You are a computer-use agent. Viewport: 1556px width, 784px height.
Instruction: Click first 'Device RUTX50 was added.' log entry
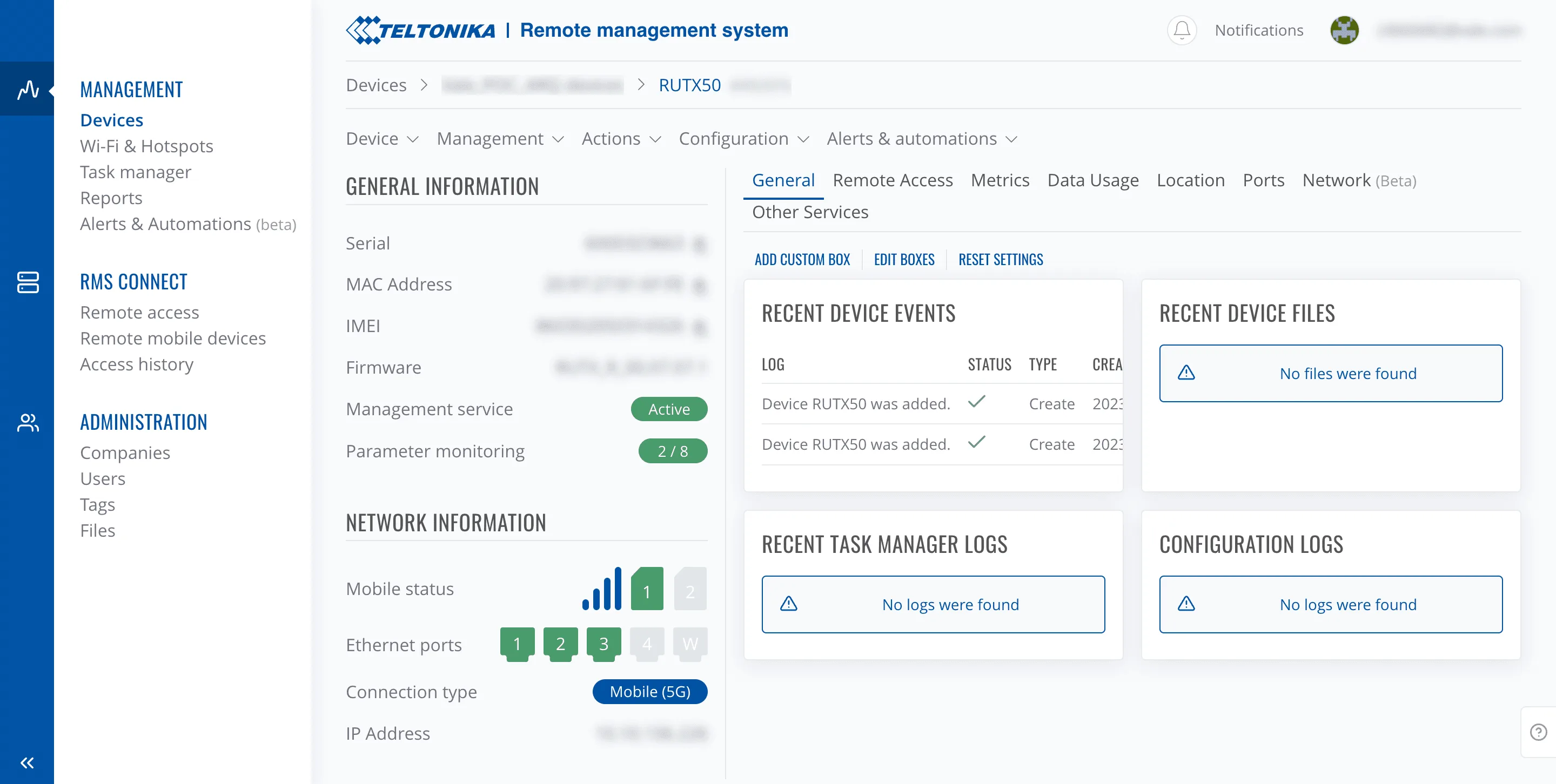(x=856, y=404)
